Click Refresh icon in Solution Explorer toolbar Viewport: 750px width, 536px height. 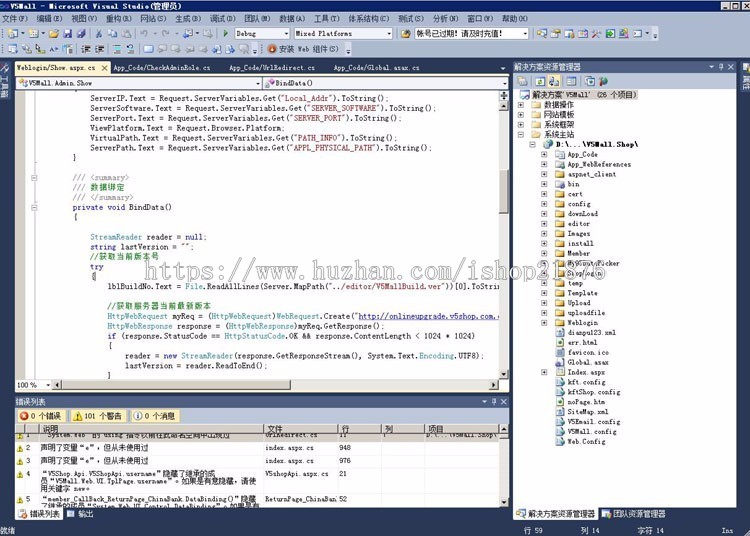tap(540, 81)
